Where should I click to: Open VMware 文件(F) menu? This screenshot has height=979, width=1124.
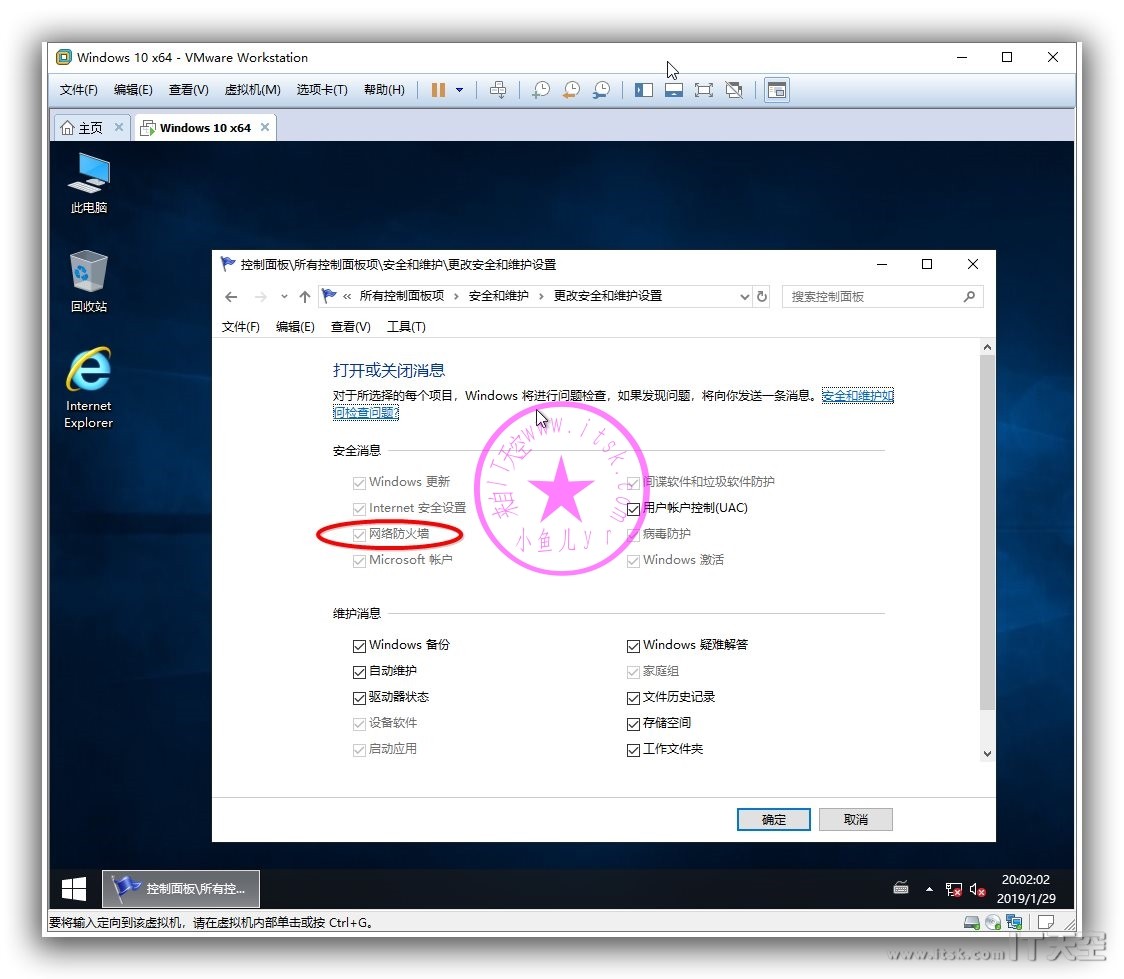tap(78, 90)
